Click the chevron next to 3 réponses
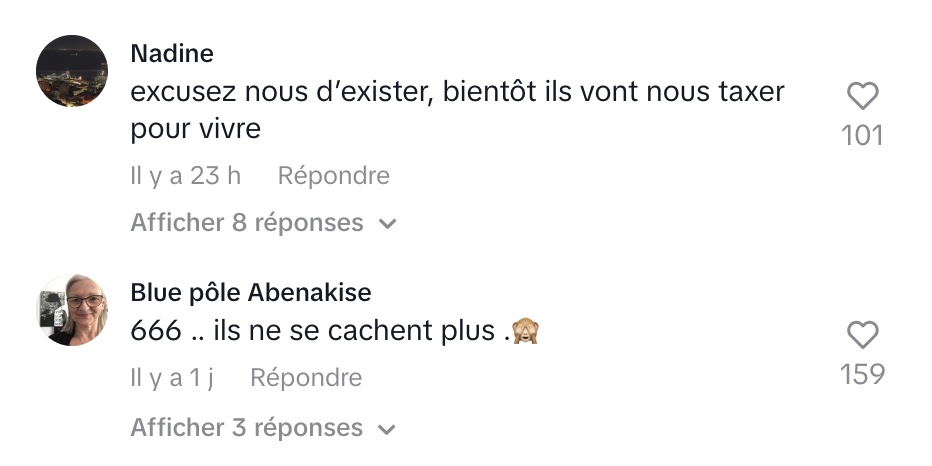The width and height of the screenshot is (932, 466). (x=388, y=429)
